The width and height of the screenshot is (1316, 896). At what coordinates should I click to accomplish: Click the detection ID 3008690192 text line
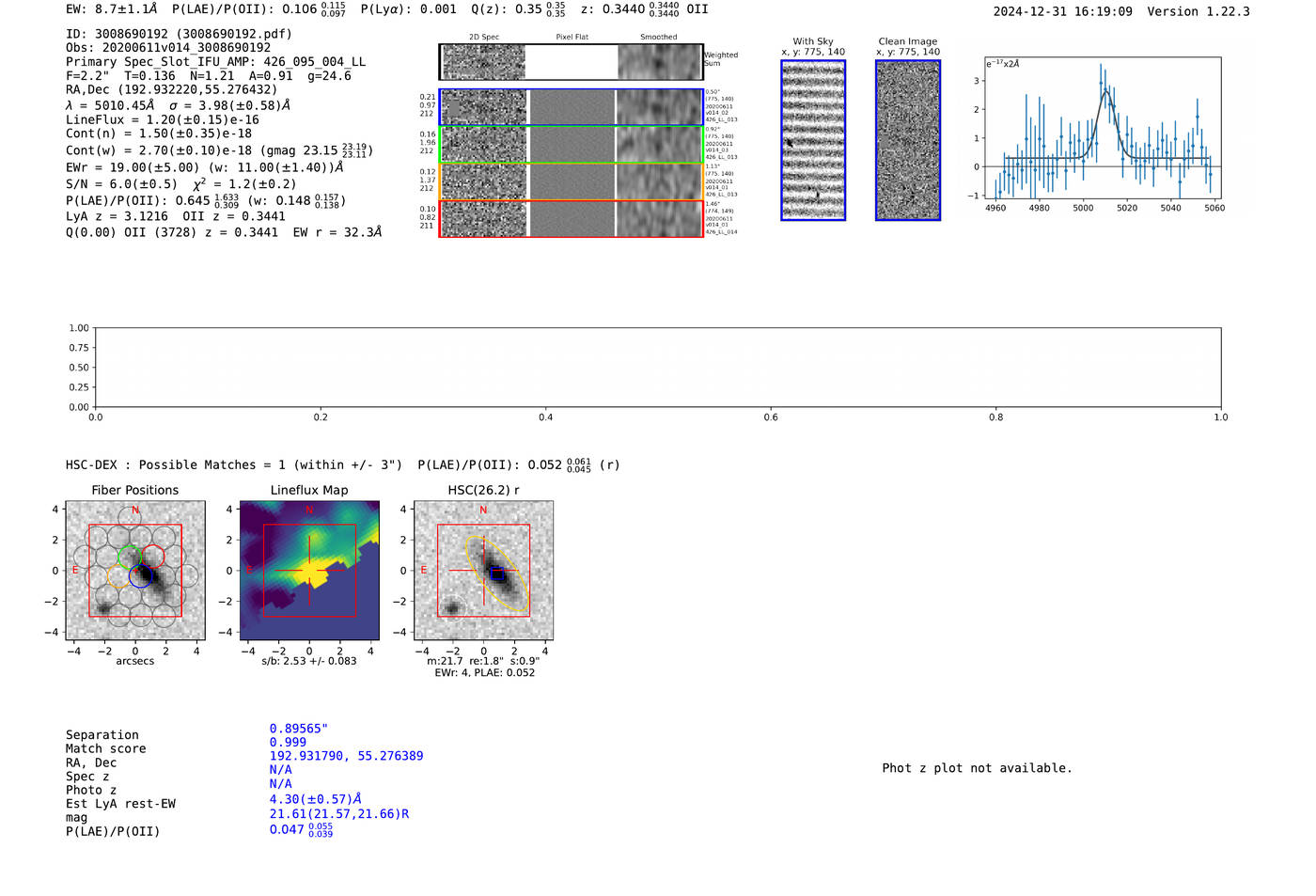179,34
